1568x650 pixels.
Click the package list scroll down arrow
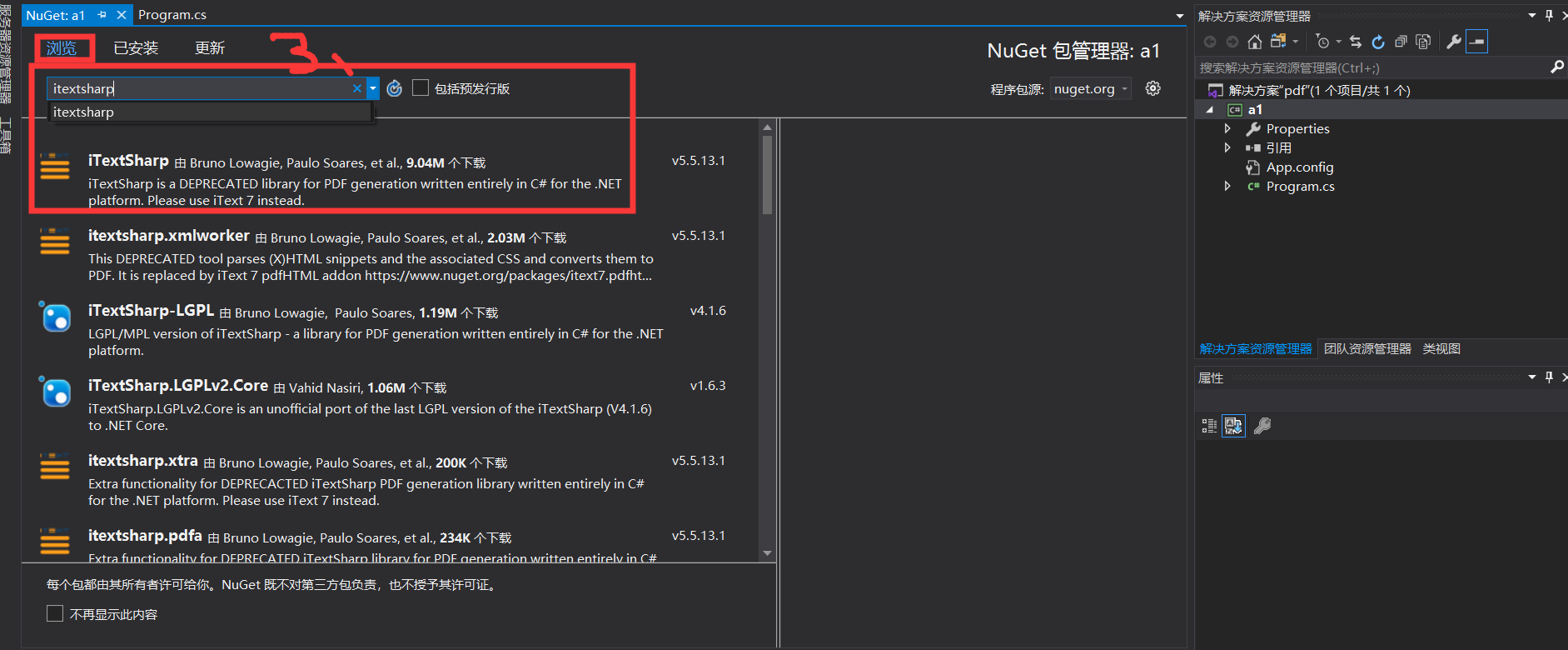click(x=767, y=553)
